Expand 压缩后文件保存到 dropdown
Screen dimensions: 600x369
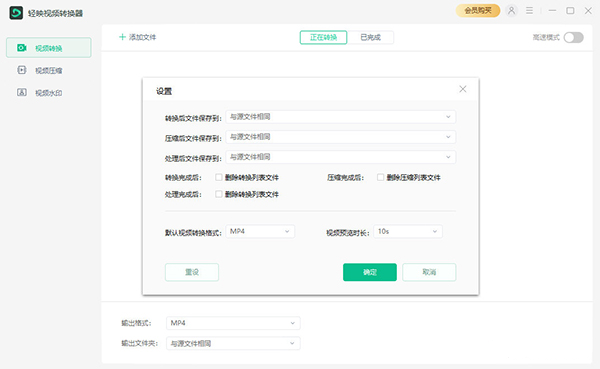341,137
